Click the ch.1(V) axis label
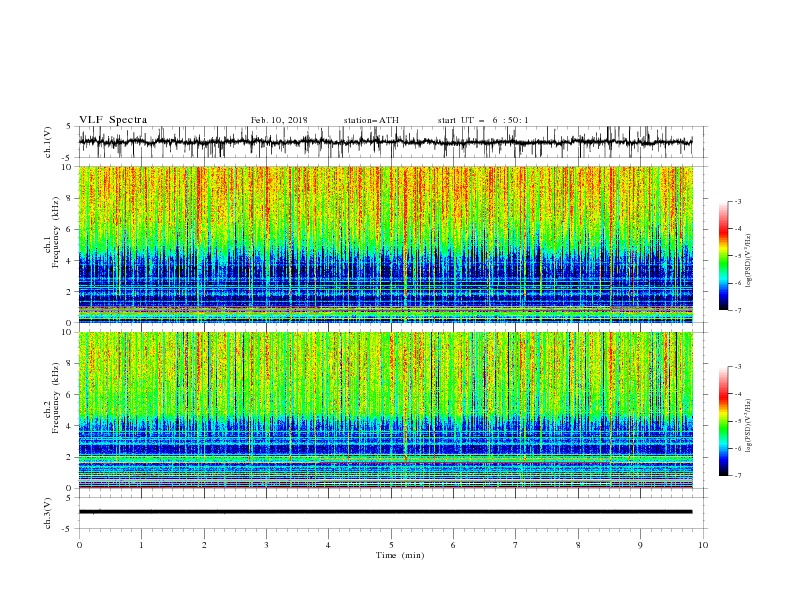This screenshot has height=612, width=792. (x=48, y=142)
